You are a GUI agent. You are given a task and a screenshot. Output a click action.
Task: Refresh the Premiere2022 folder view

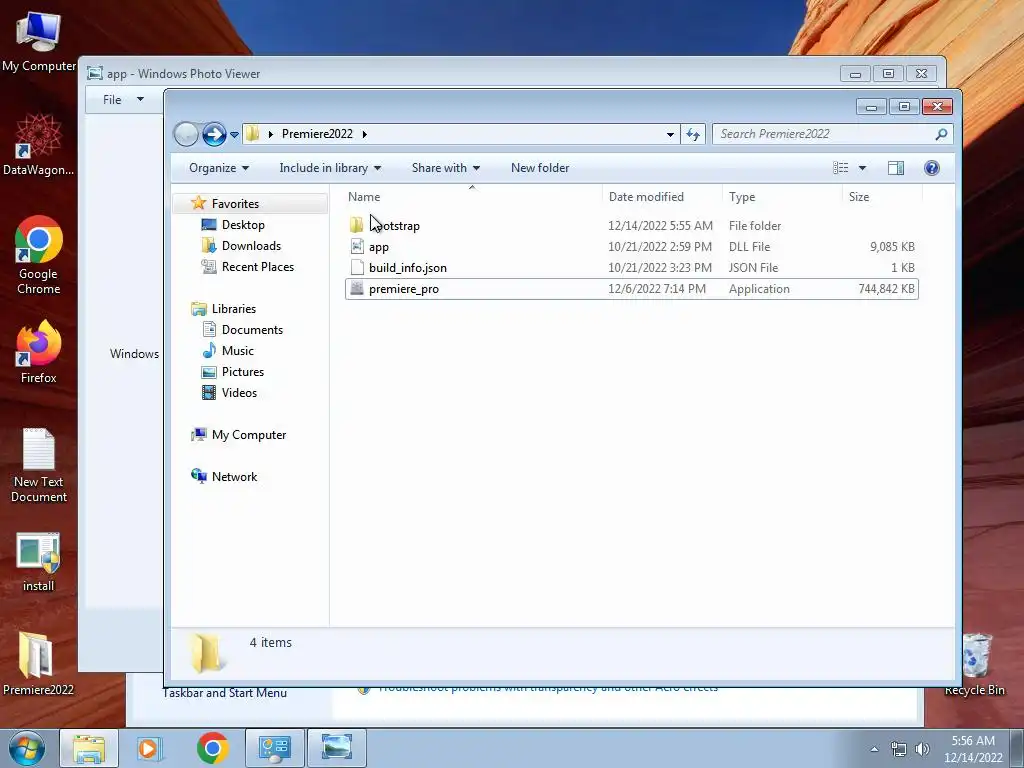coord(693,135)
